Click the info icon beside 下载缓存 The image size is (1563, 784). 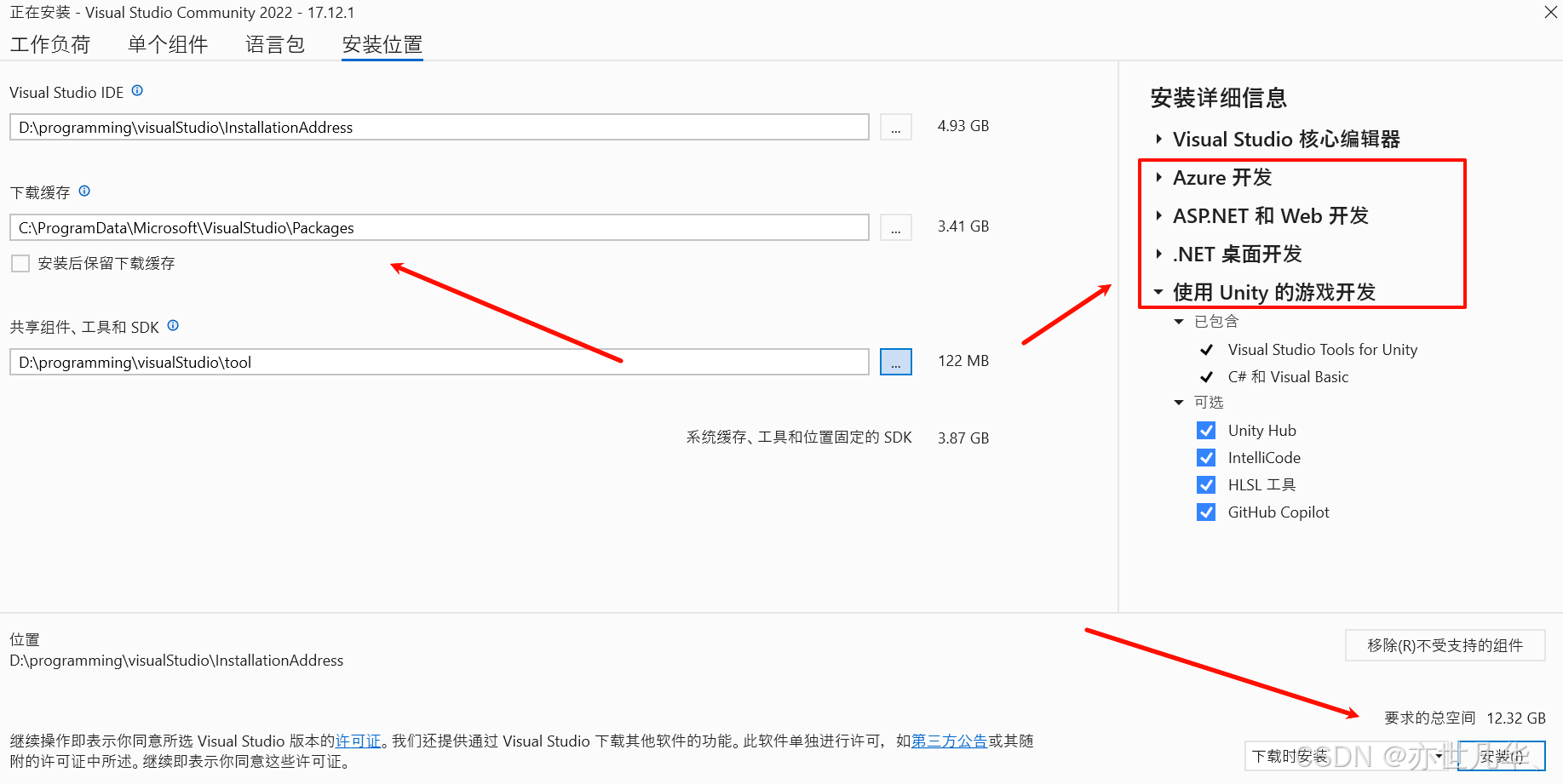[84, 192]
